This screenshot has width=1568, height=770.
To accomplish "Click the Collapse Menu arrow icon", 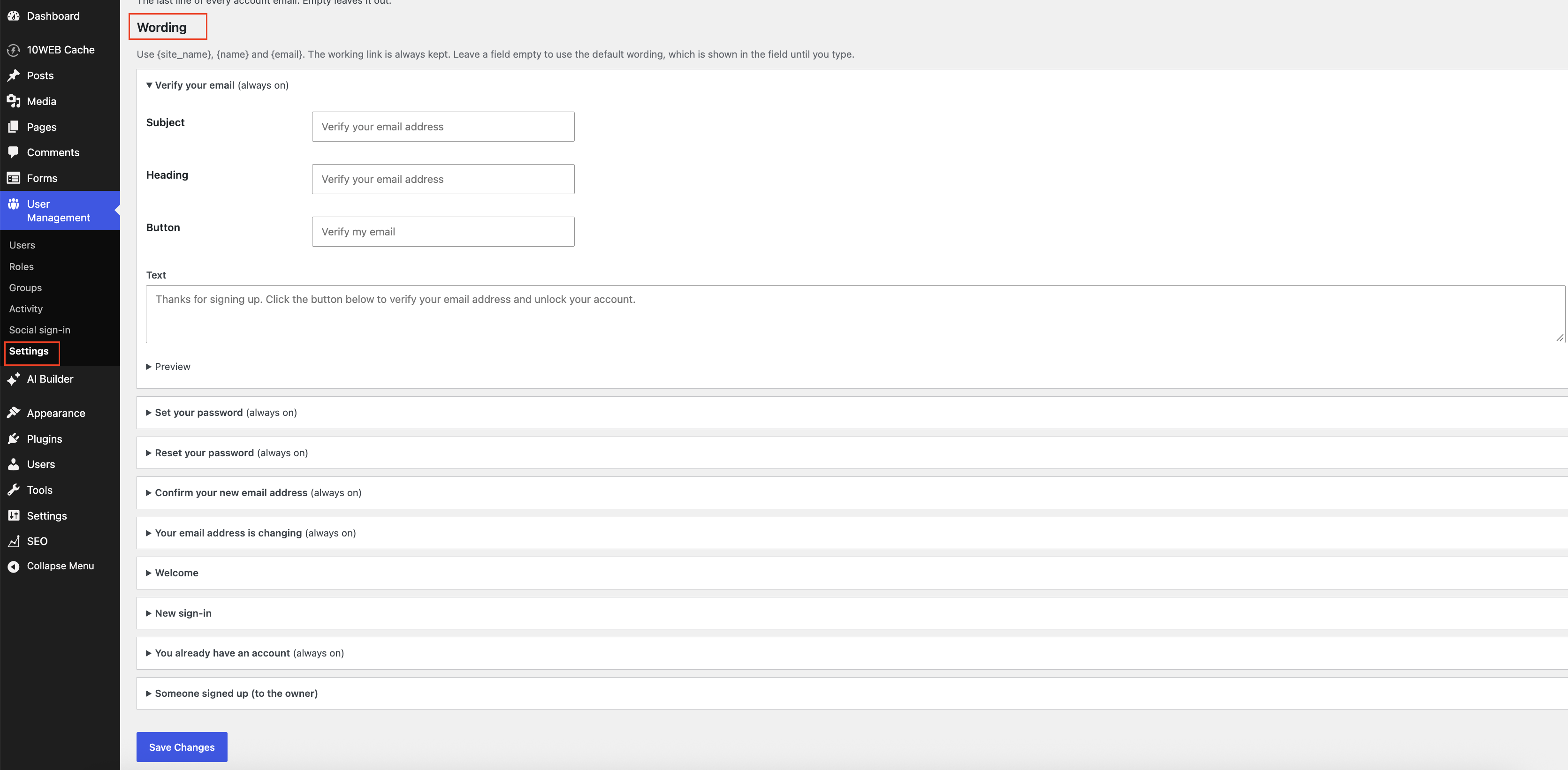I will 14,566.
